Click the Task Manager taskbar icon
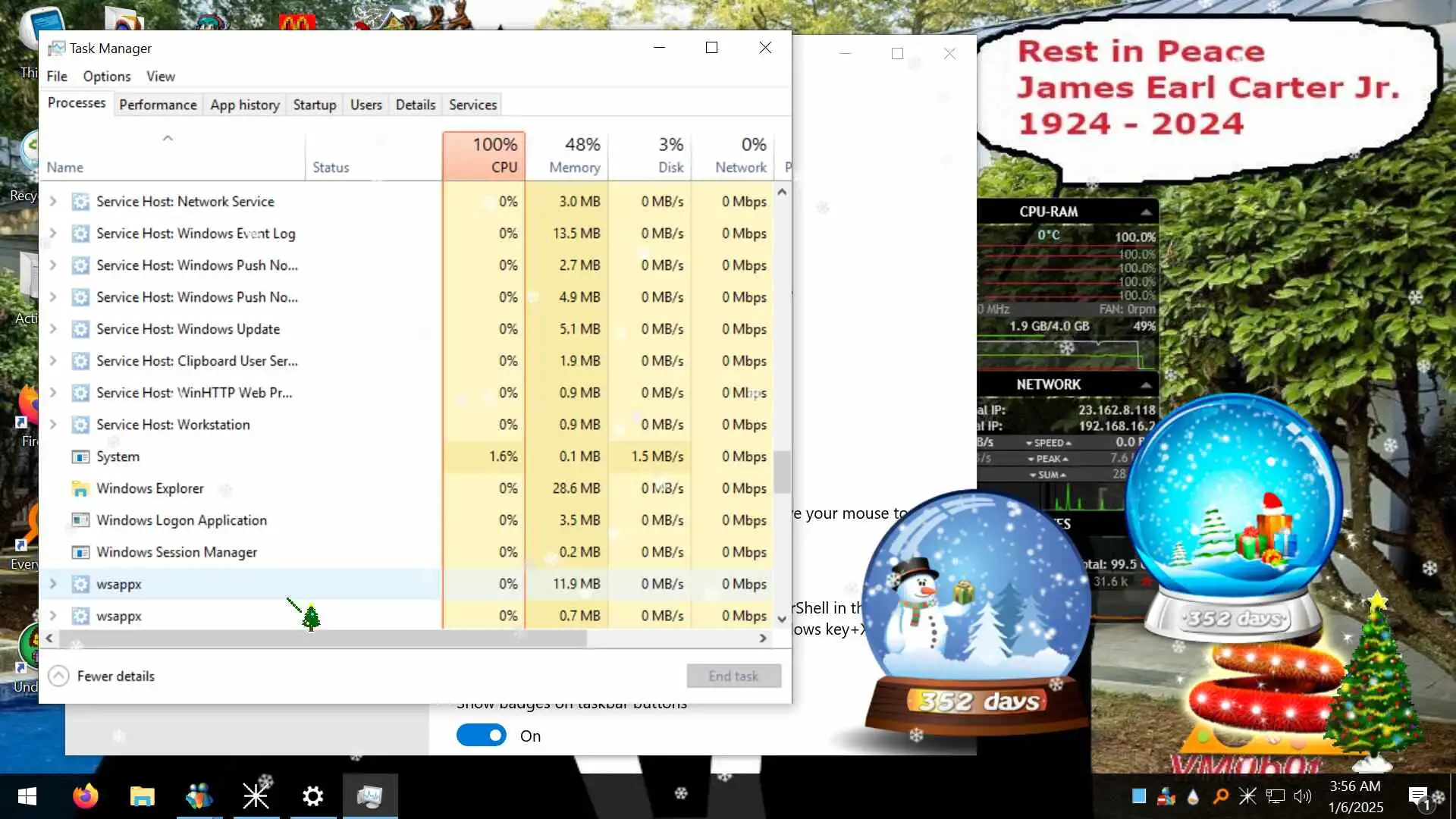The image size is (1456, 819). (x=369, y=796)
